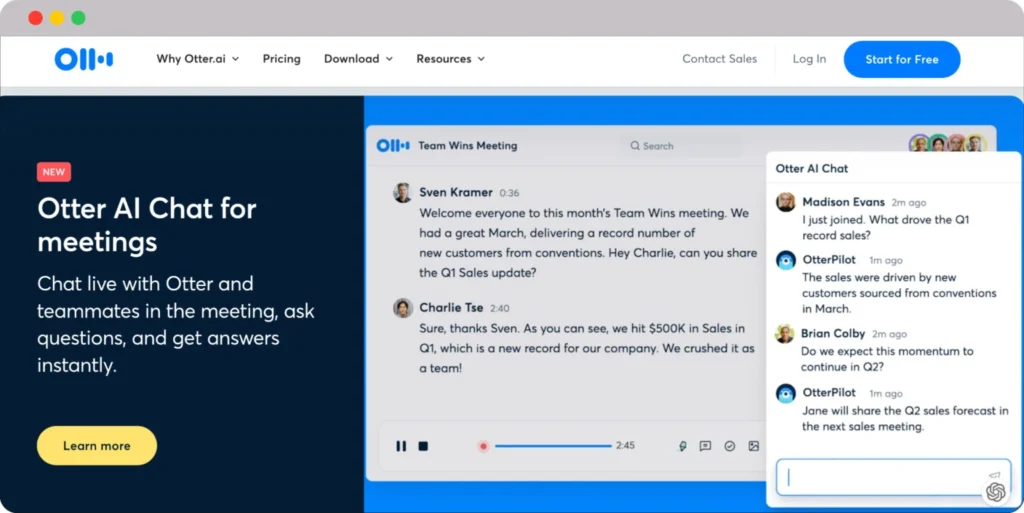
Task: Click the Start for Free button
Action: [x=901, y=59]
